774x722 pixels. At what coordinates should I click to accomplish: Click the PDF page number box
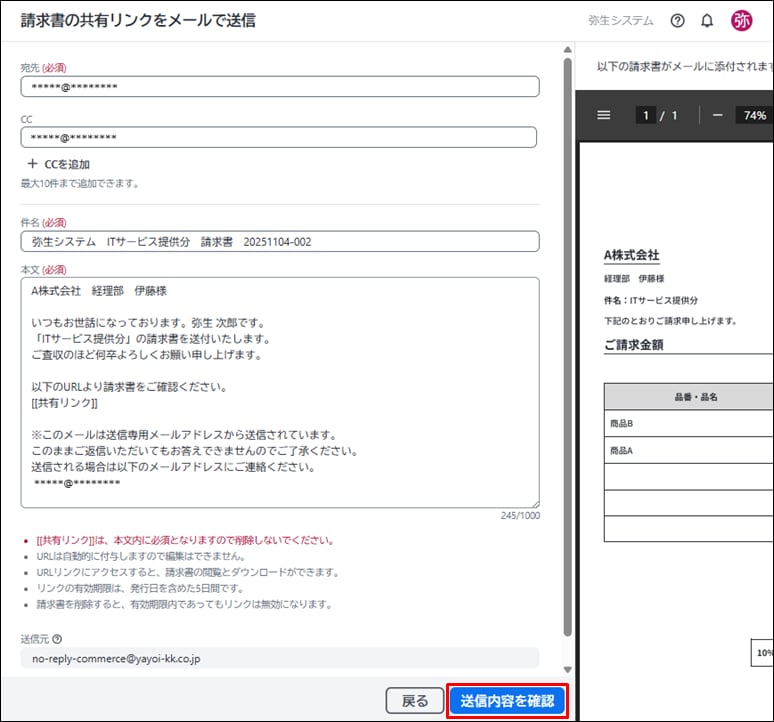(646, 115)
